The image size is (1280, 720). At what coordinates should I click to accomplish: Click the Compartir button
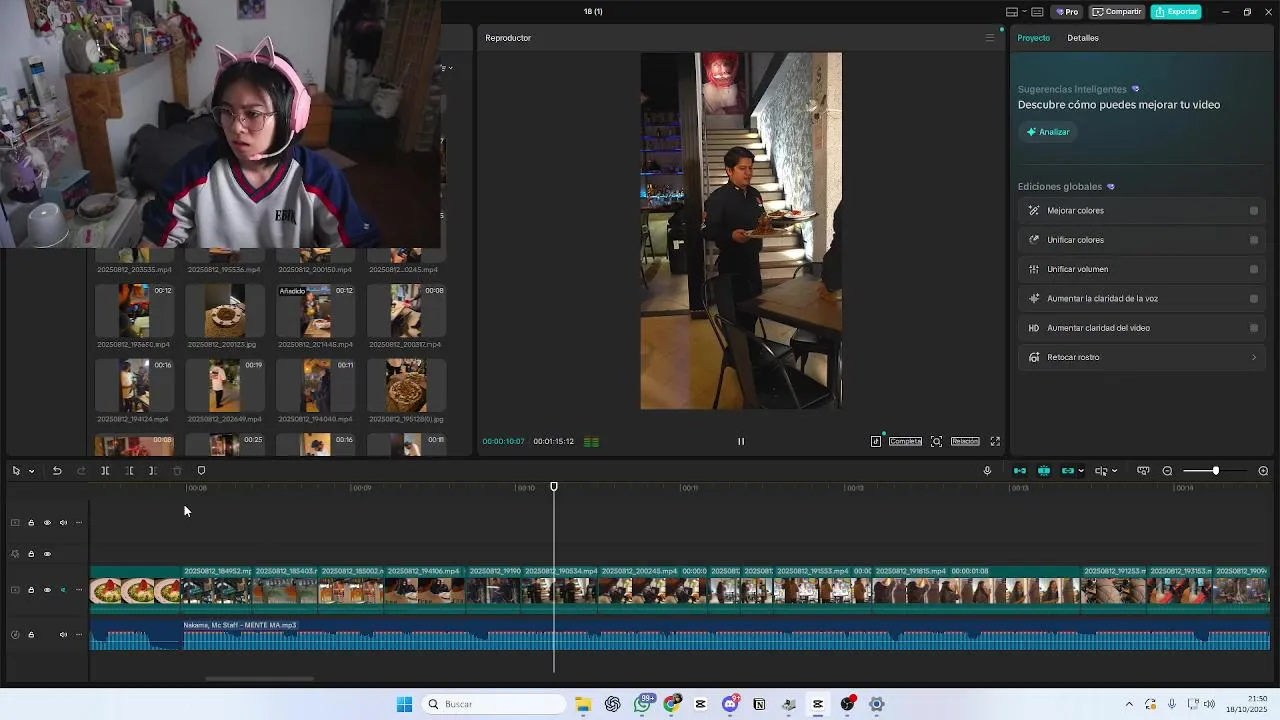point(1117,12)
